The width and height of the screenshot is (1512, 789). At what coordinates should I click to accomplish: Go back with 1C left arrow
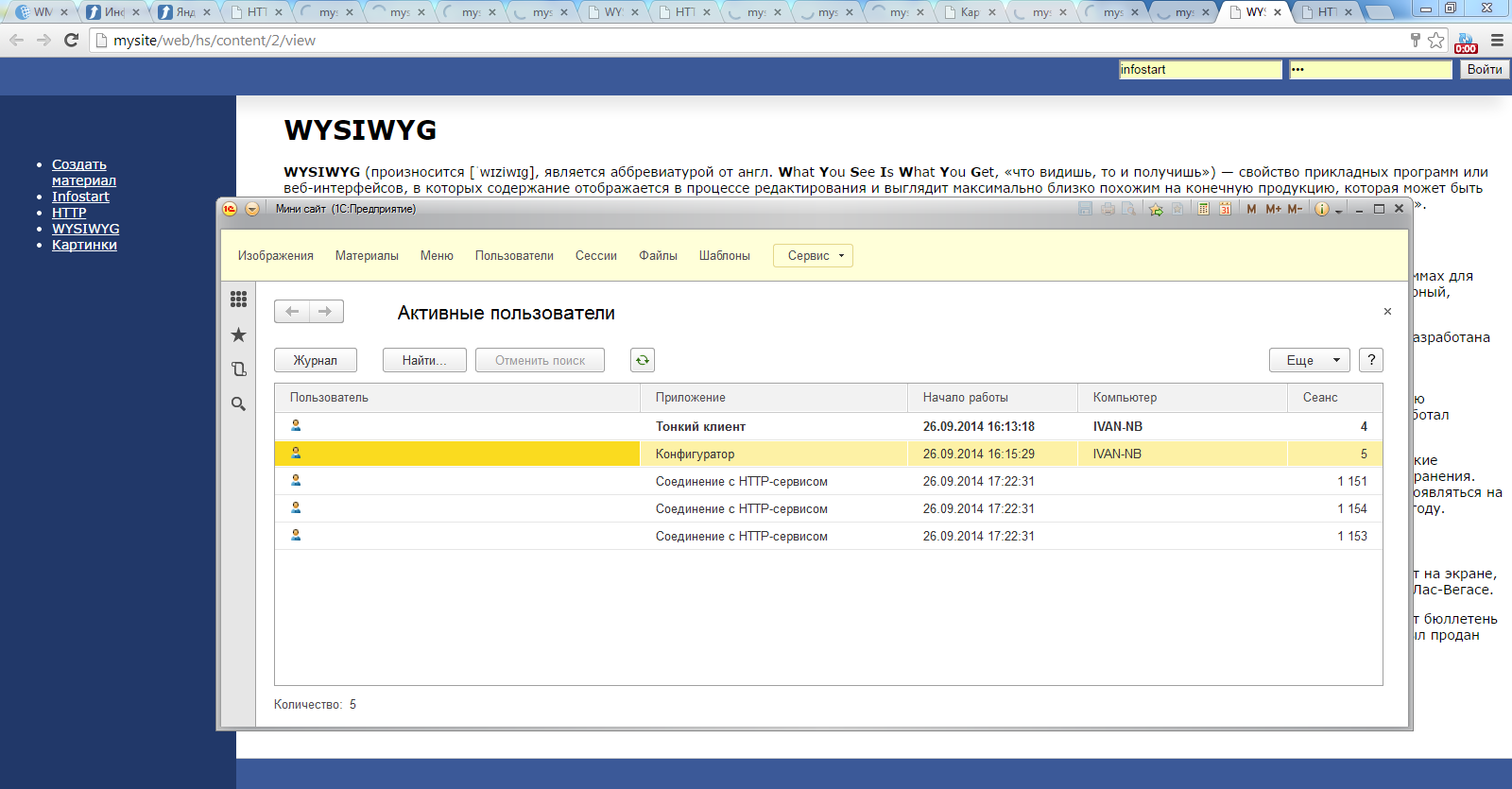(292, 312)
